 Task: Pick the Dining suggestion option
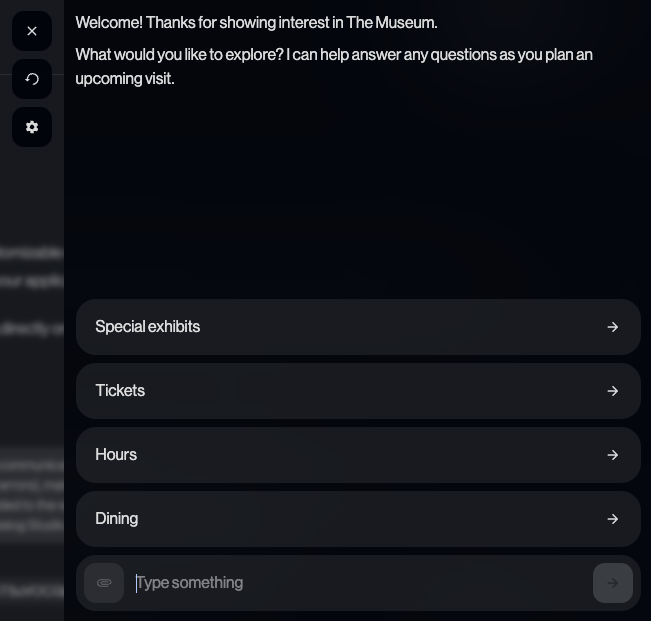[117, 519]
